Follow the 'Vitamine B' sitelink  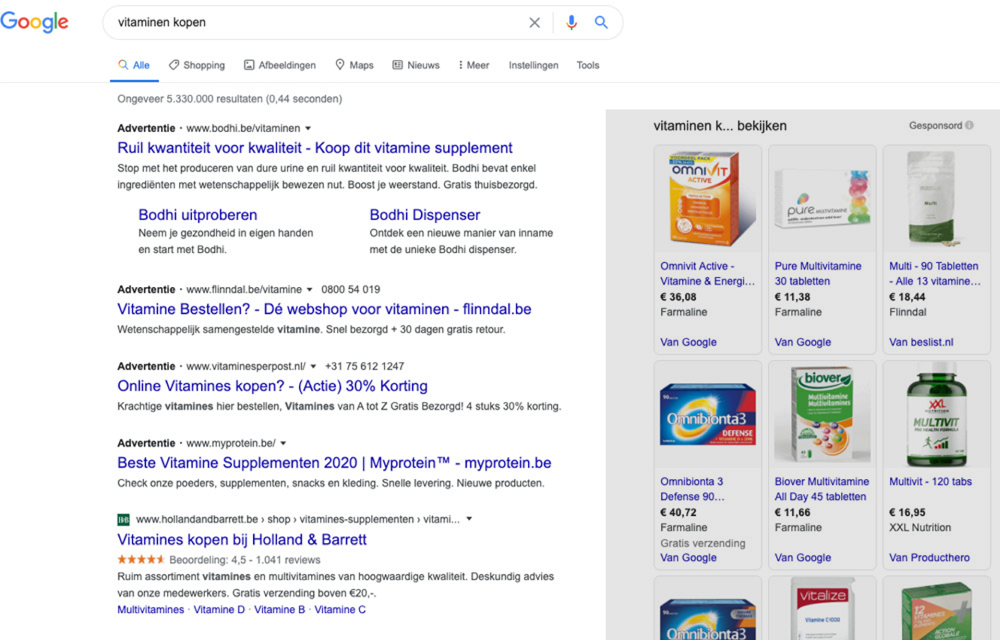[279, 609]
